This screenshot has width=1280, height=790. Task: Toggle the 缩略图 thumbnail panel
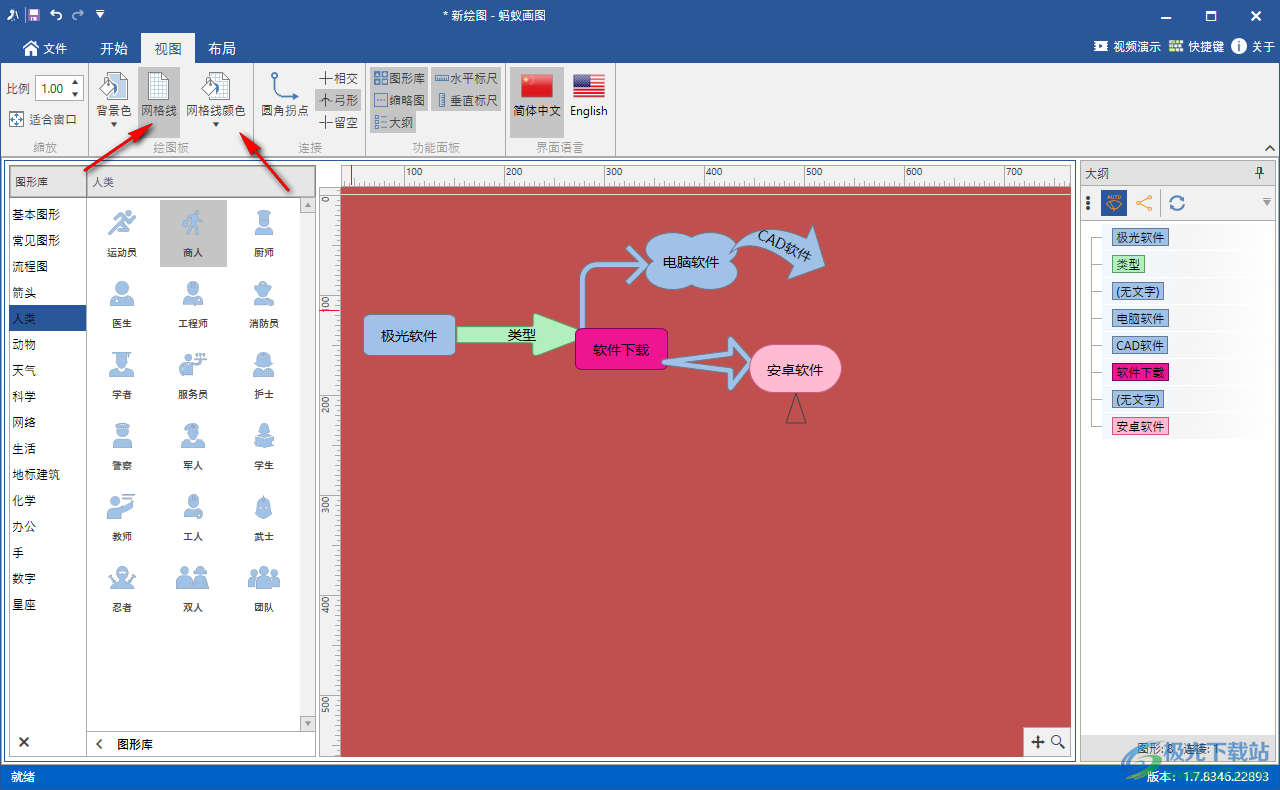pyautogui.click(x=399, y=100)
